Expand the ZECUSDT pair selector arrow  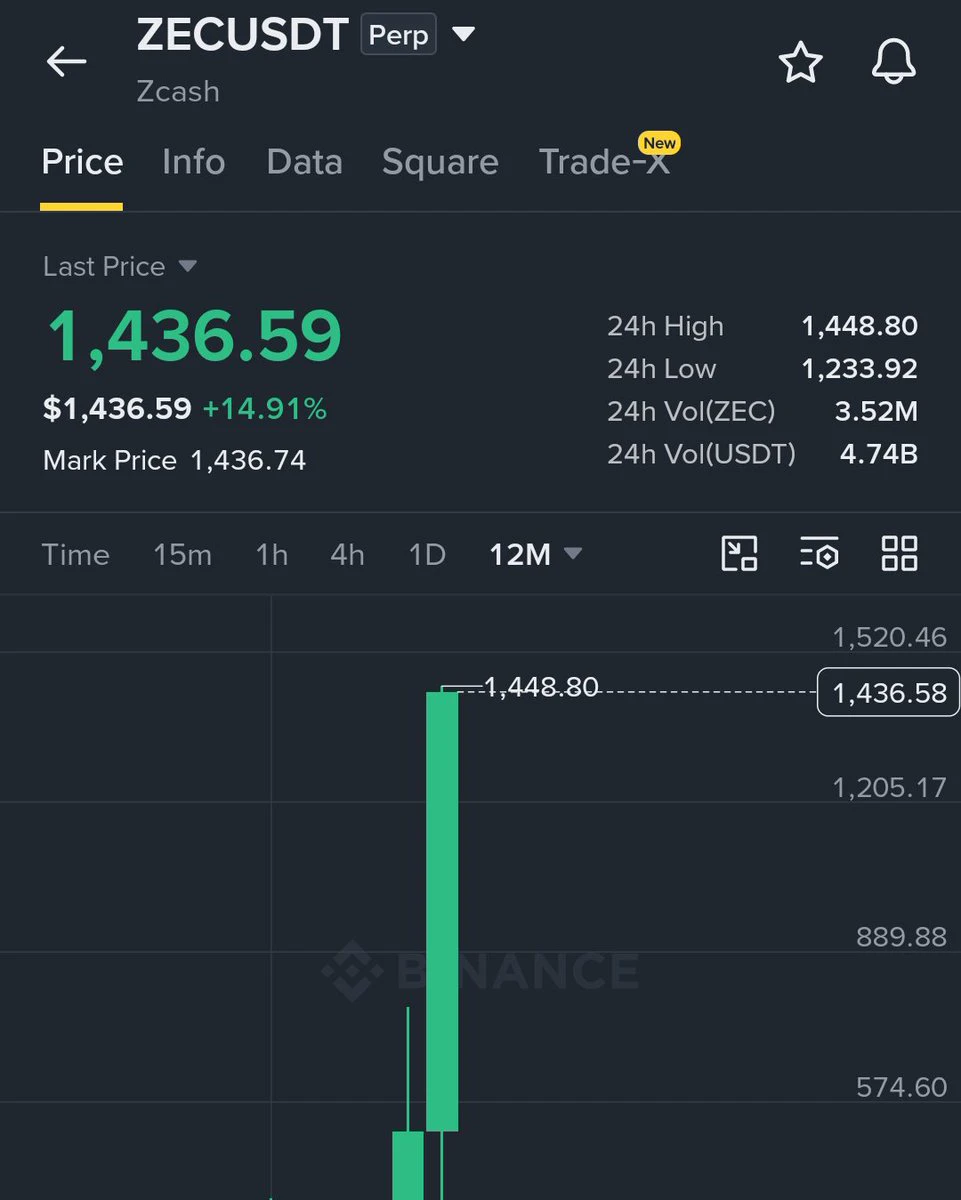pyautogui.click(x=463, y=35)
